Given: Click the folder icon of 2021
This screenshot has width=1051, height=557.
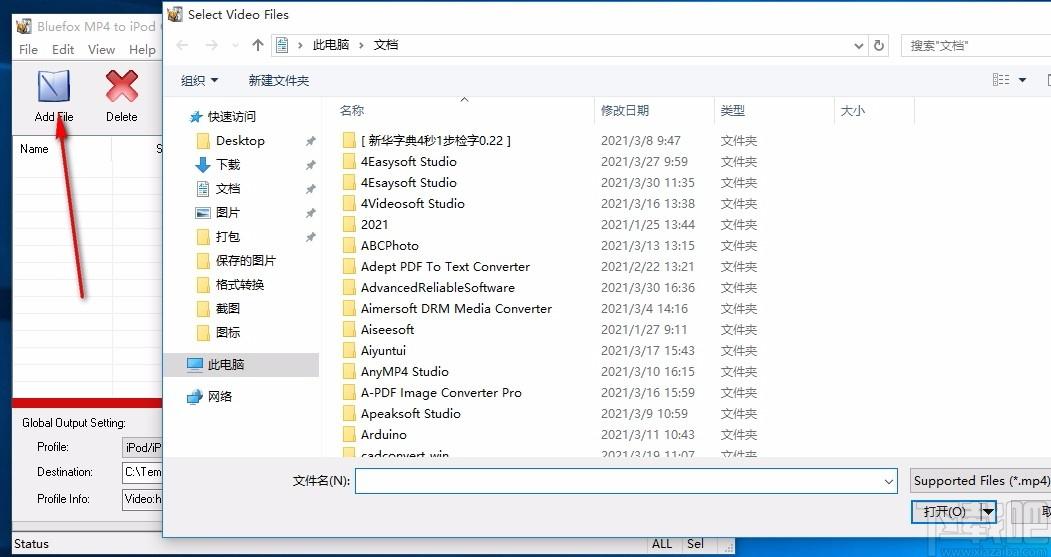Looking at the screenshot, I should pyautogui.click(x=349, y=225).
